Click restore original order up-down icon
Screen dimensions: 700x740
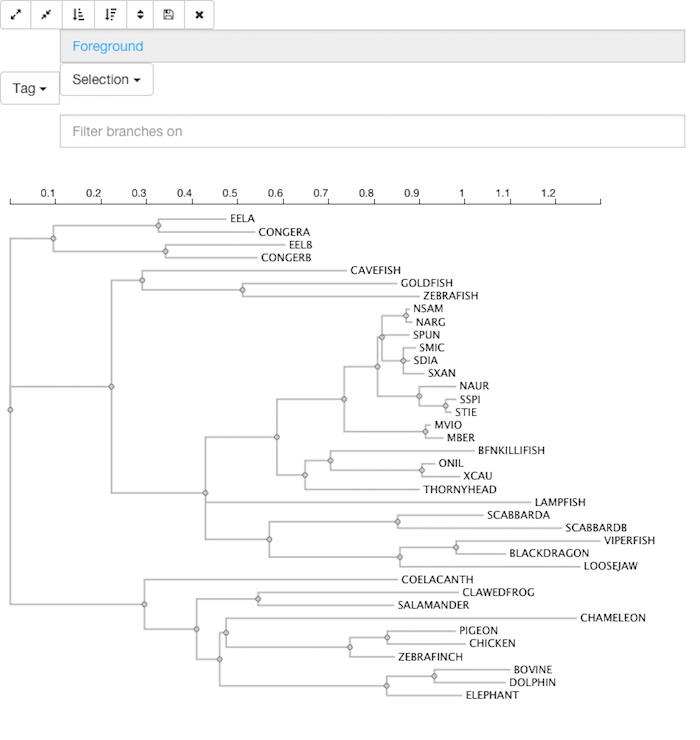tap(140, 15)
